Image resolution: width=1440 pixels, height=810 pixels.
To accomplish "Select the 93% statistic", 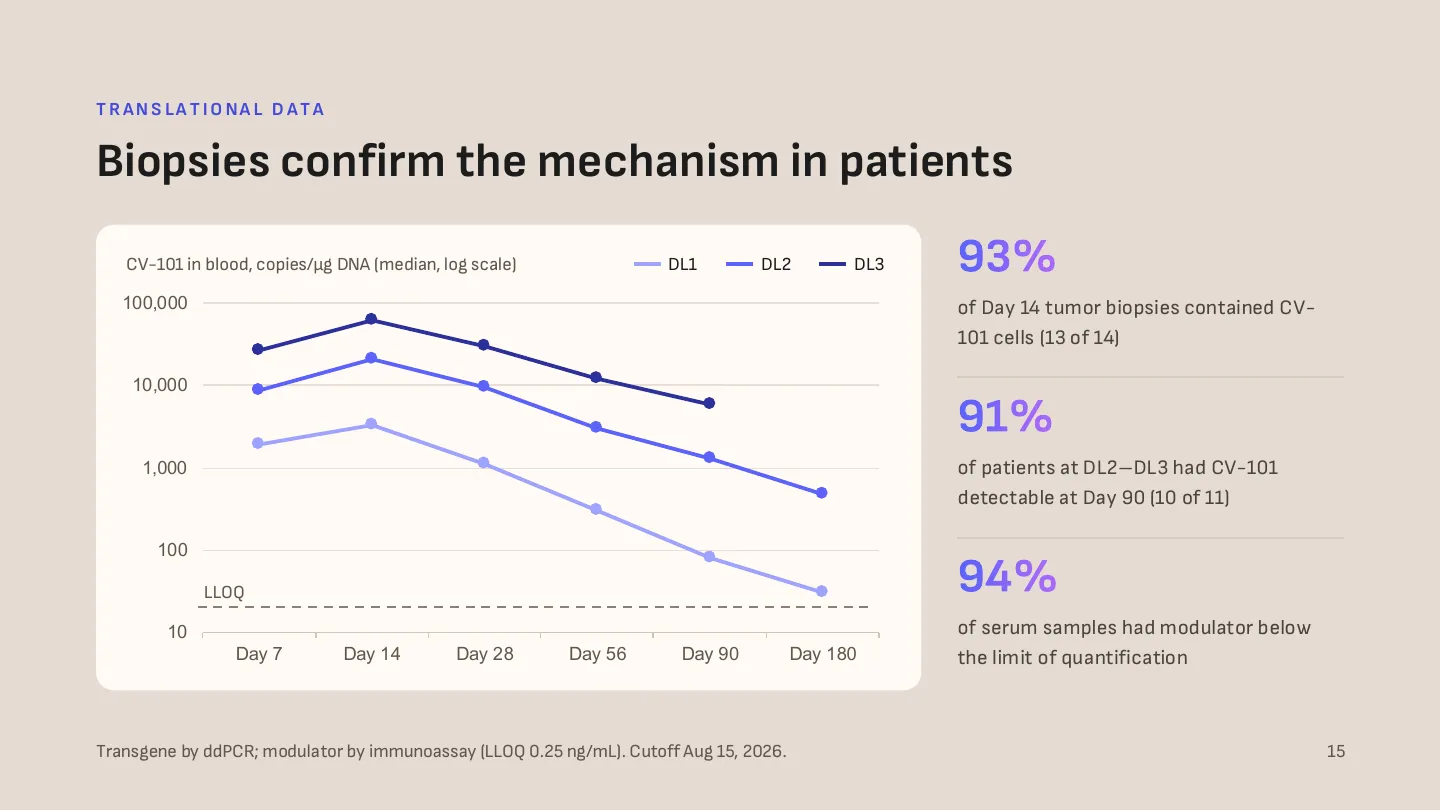I will 1007,257.
